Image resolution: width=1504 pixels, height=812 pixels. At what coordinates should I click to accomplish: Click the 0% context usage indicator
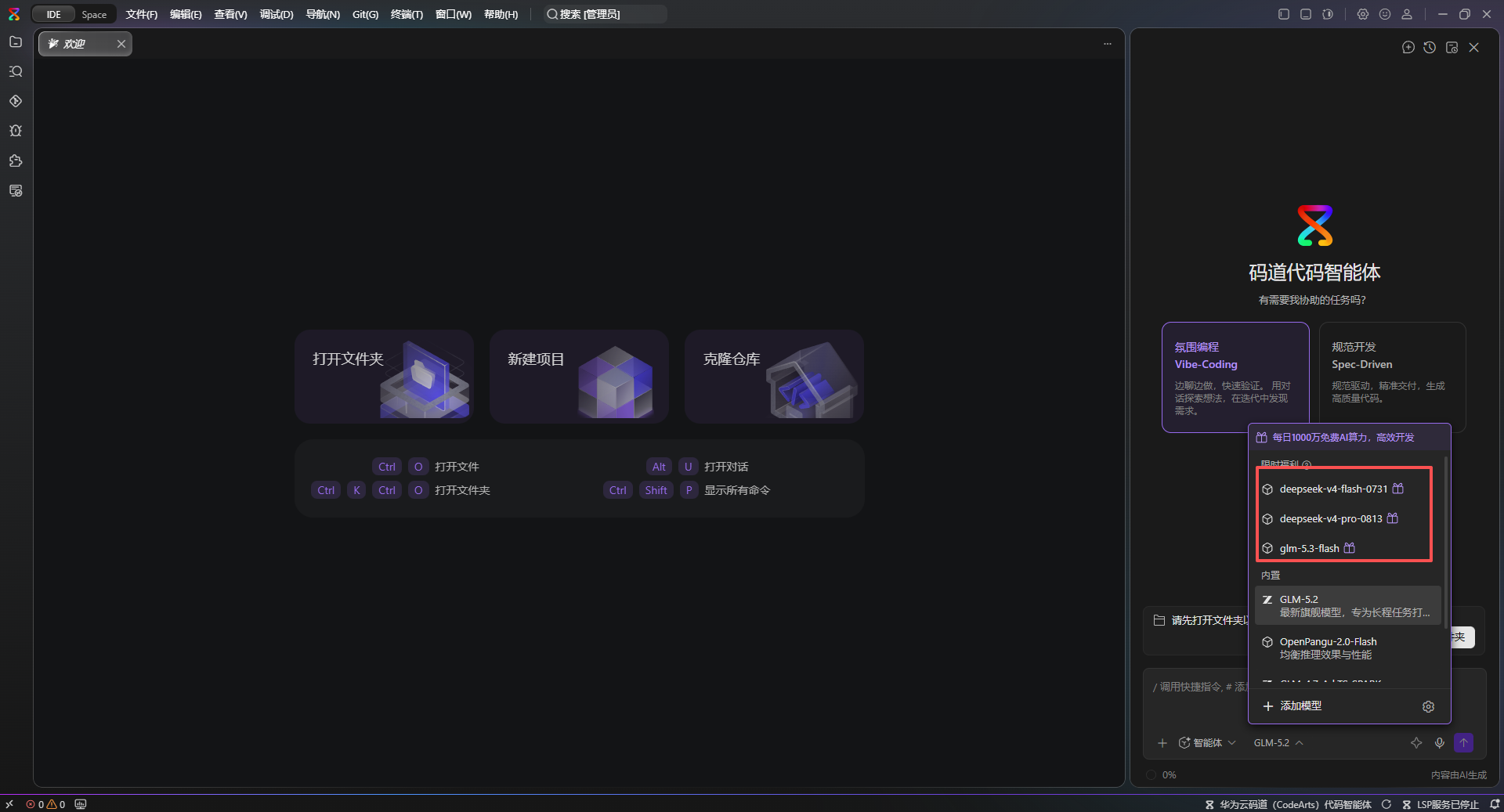pos(1162,775)
